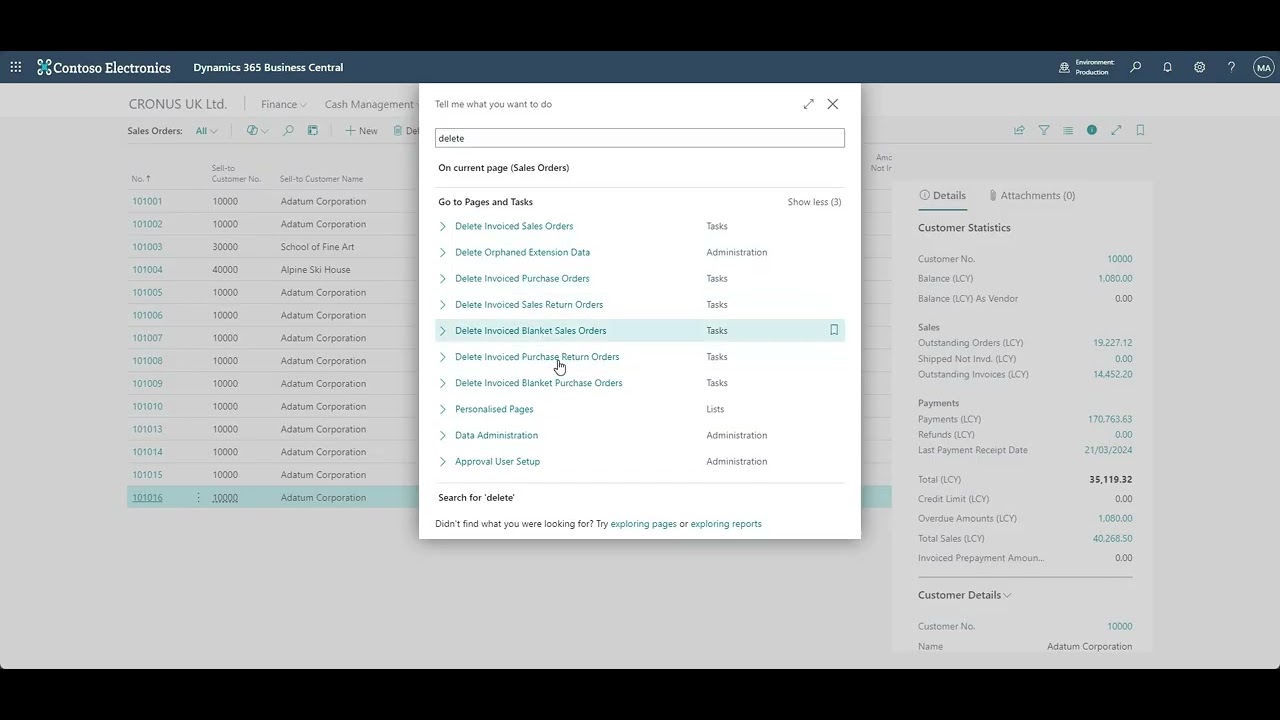Open Delete Invoiced Sales Return Orders
1280x720 pixels.
coord(529,304)
